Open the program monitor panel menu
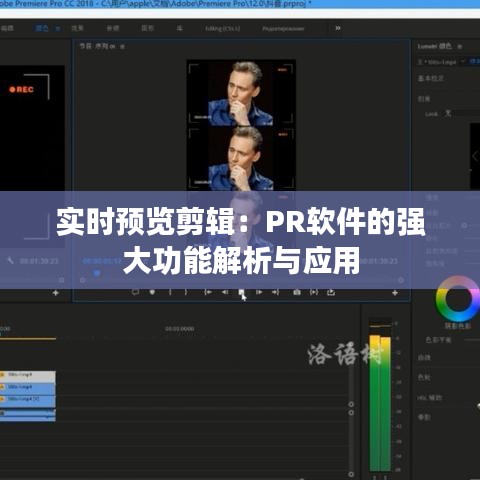 (122, 47)
